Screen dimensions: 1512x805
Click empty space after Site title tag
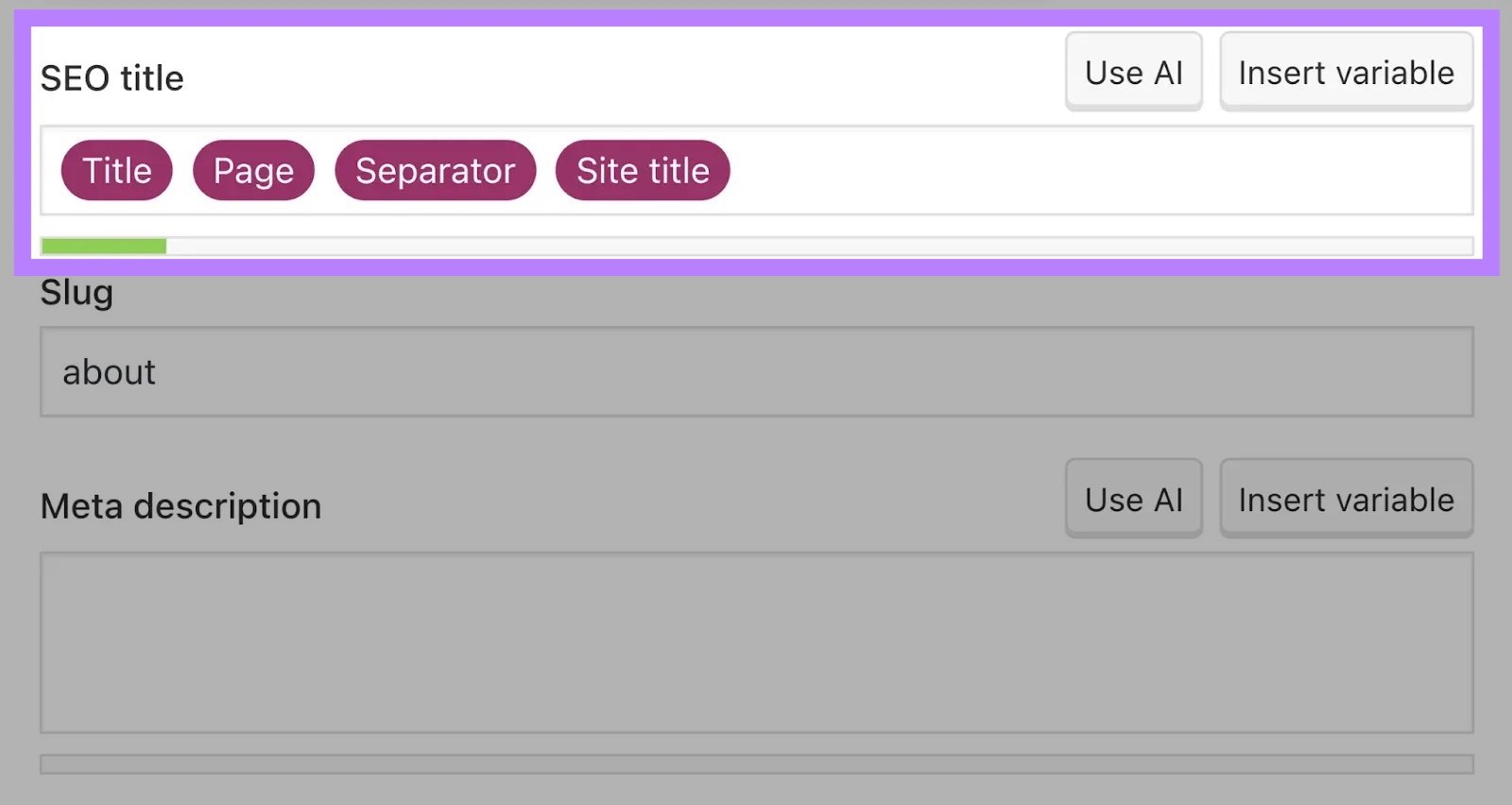point(1087,171)
